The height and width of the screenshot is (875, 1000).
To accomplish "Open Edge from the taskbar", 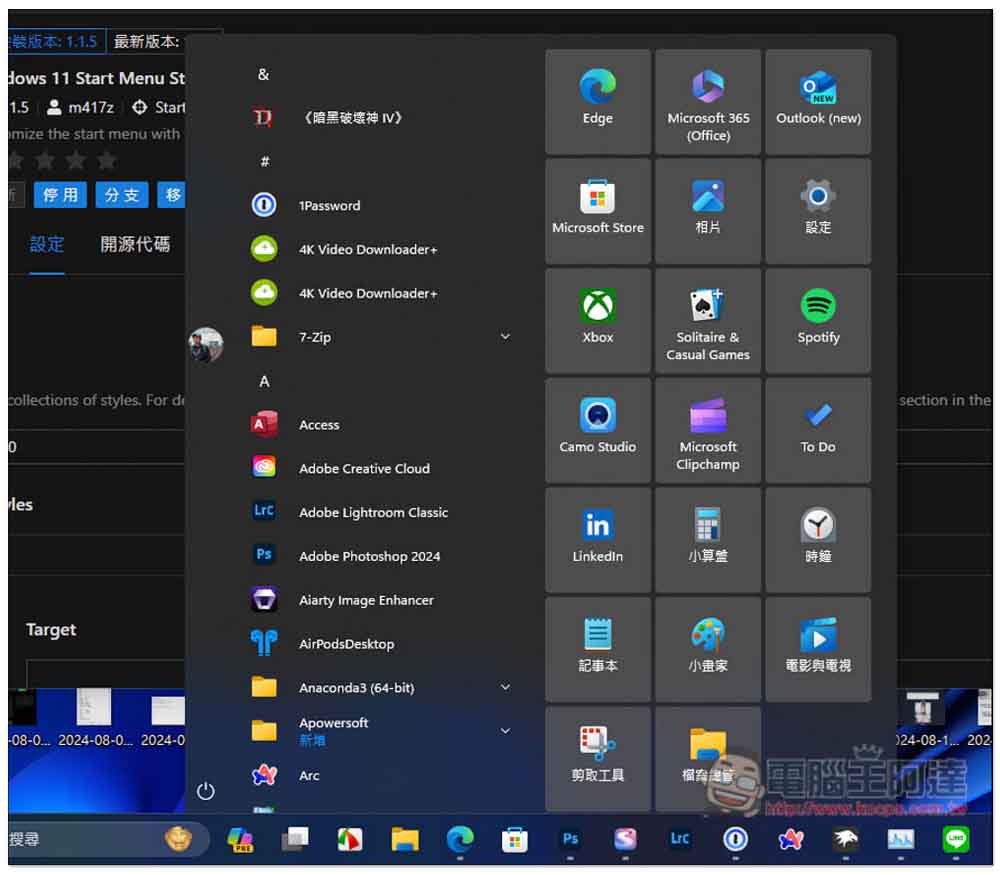I will 460,839.
